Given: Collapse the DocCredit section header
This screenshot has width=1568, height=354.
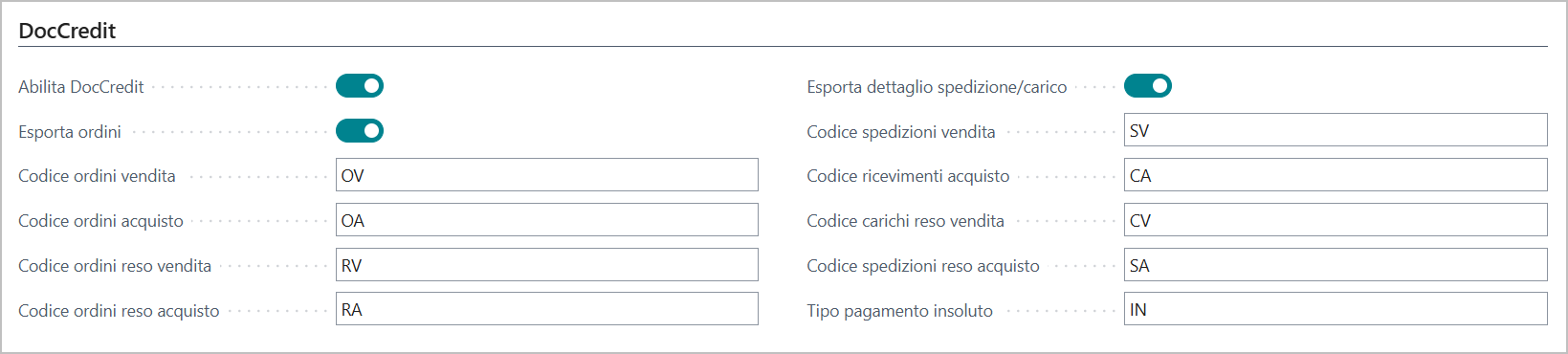Looking at the screenshot, I should point(67,31).
